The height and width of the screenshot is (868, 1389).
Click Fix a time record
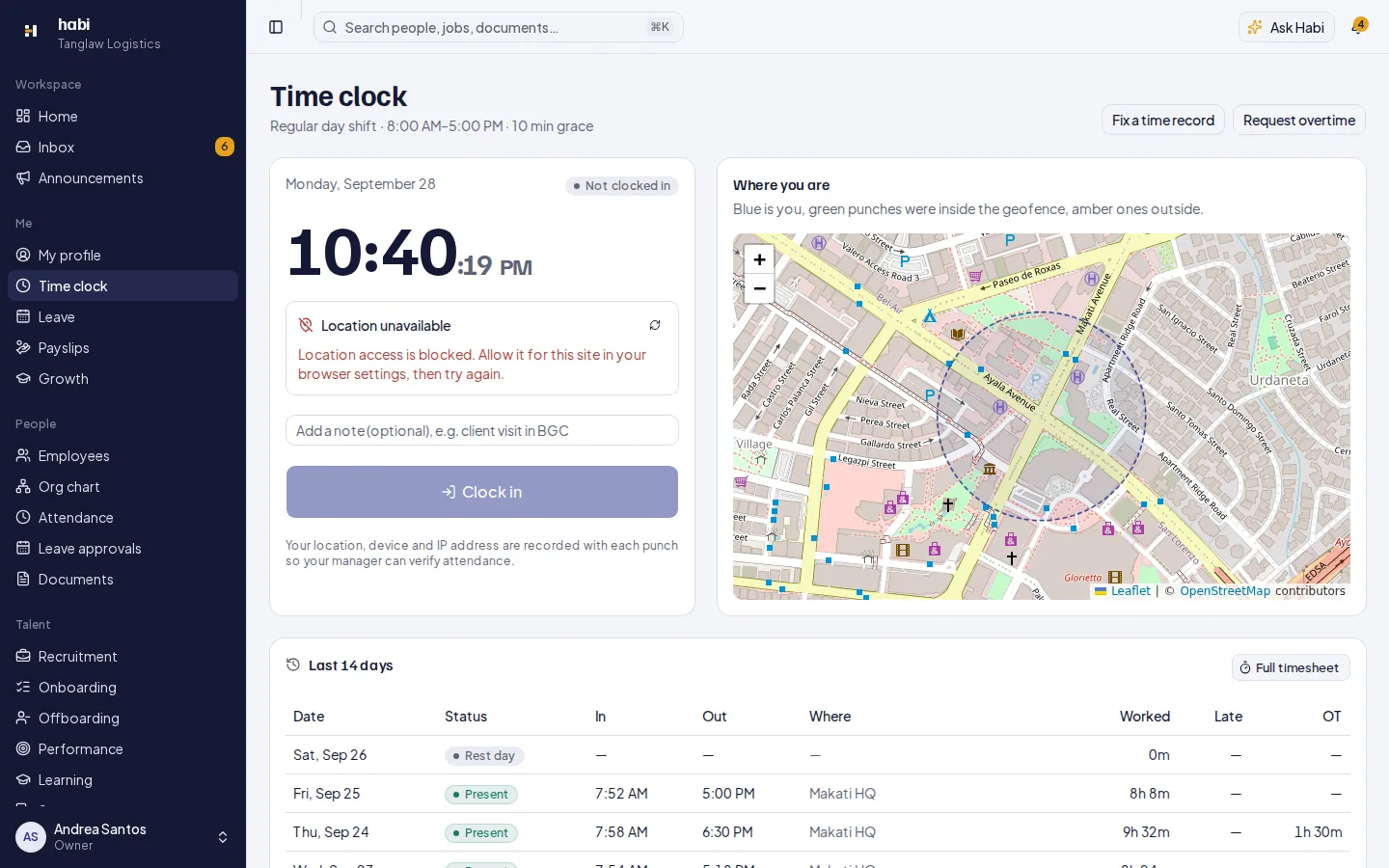[1163, 120]
